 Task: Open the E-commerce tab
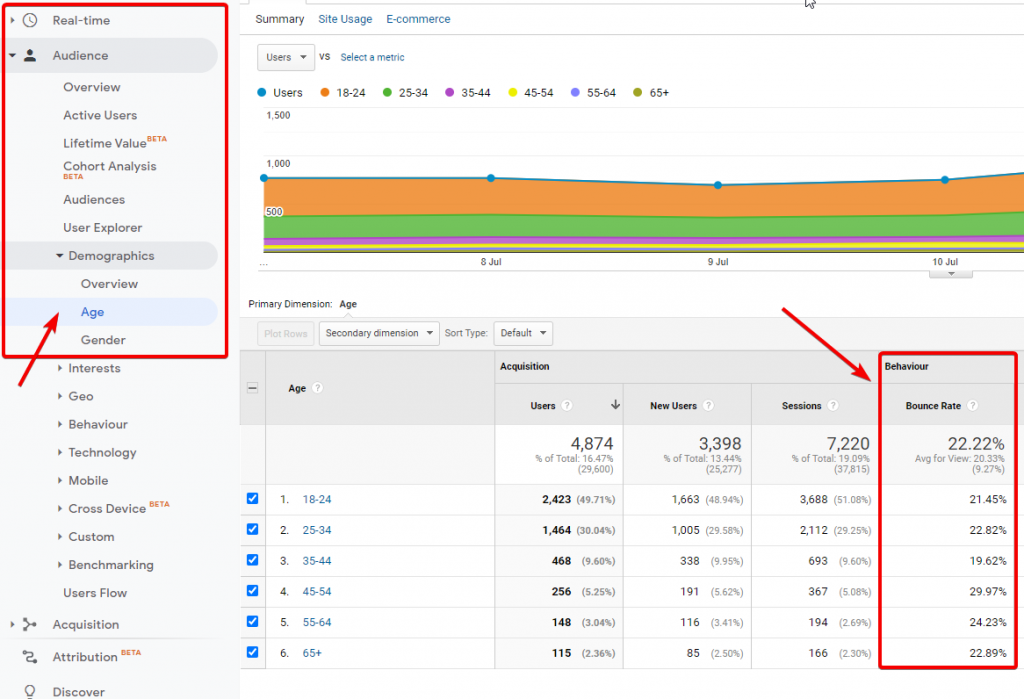pyautogui.click(x=418, y=19)
